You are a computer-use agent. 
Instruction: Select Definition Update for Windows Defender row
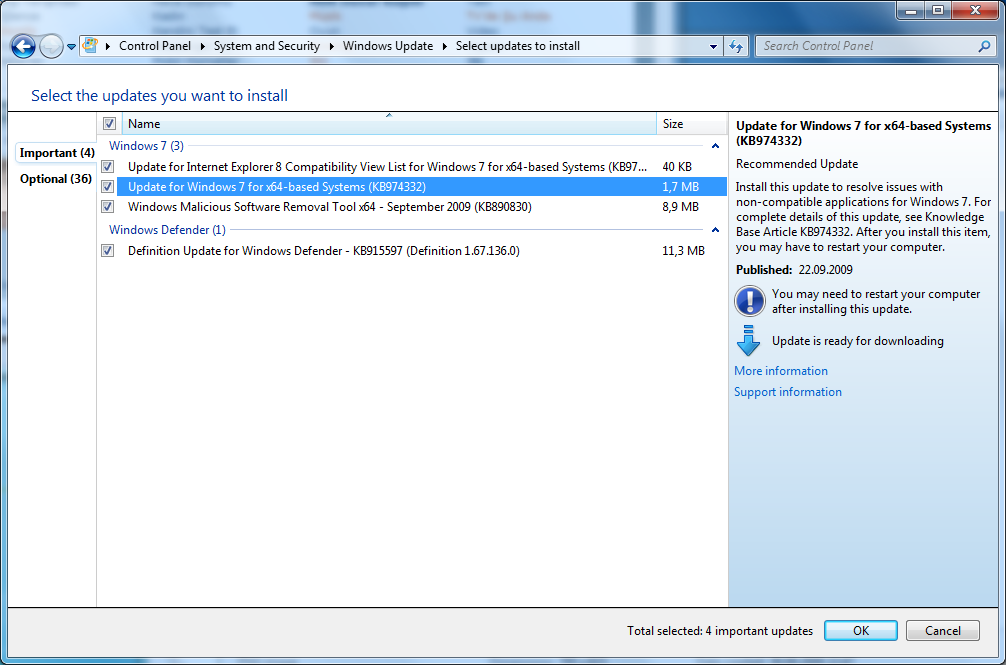pos(413,251)
